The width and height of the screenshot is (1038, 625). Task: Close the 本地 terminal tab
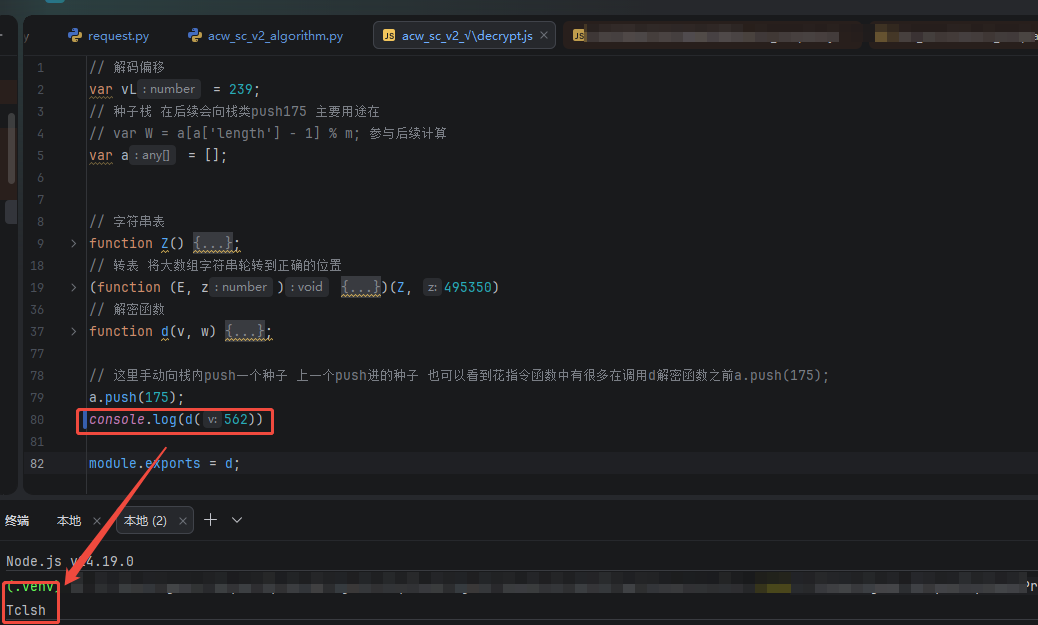coord(97,521)
